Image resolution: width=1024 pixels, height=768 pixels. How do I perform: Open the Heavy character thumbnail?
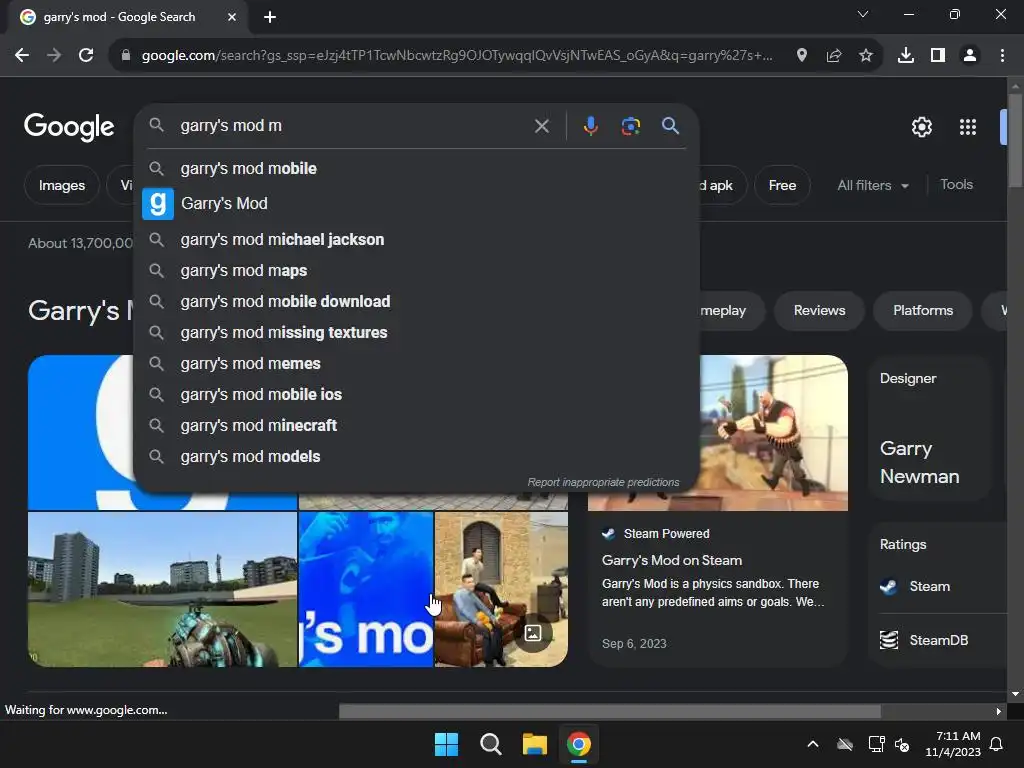point(775,433)
